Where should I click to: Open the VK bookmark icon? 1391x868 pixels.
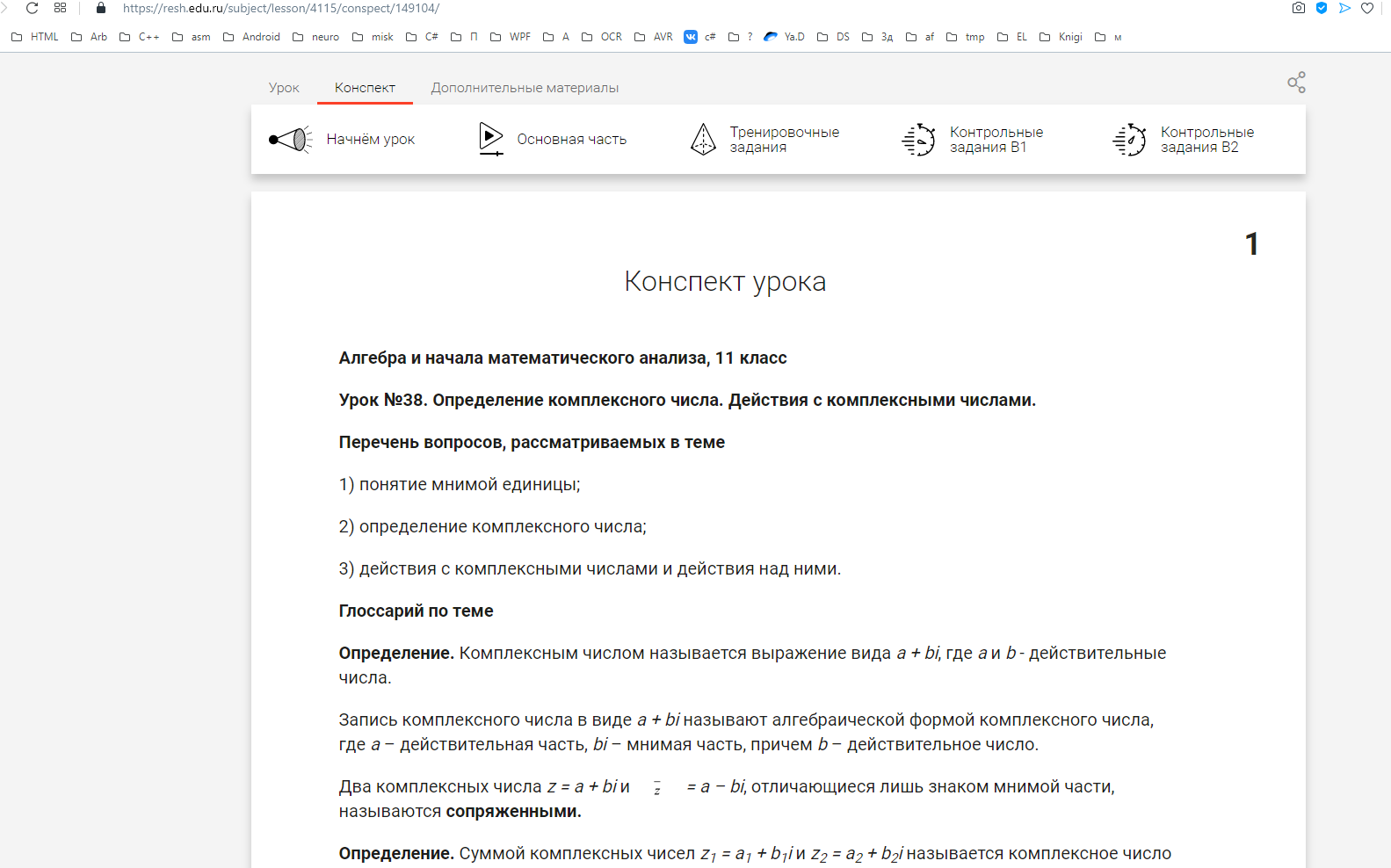coord(691,37)
